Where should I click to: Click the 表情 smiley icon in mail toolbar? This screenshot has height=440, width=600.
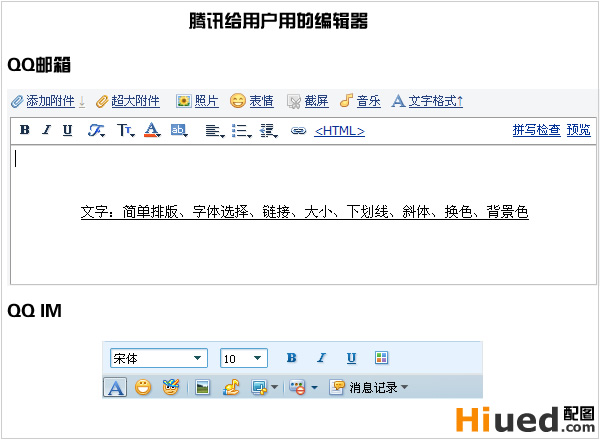[x=238, y=101]
